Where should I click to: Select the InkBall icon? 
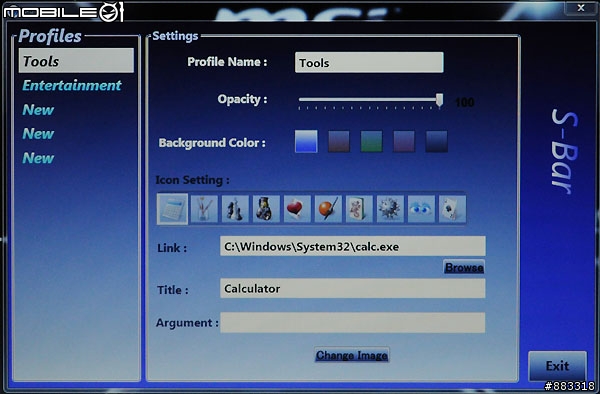point(328,209)
